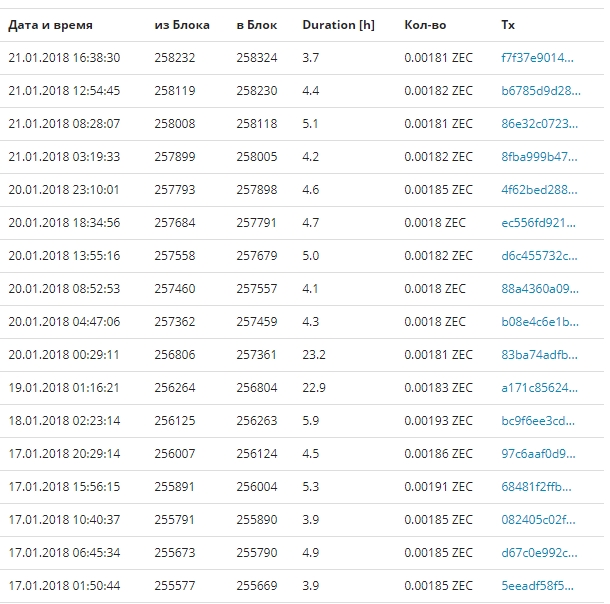610x604 pixels.
Task: Open transaction link d6c455732c...
Action: pyautogui.click(x=539, y=256)
